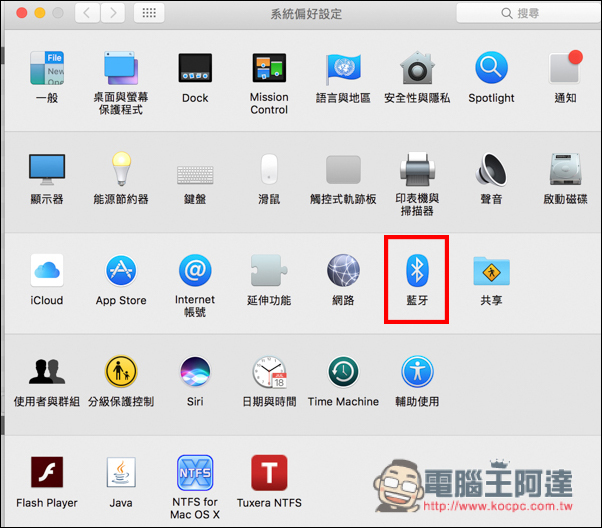Open 印表機與掃描器 preferences

click(417, 169)
